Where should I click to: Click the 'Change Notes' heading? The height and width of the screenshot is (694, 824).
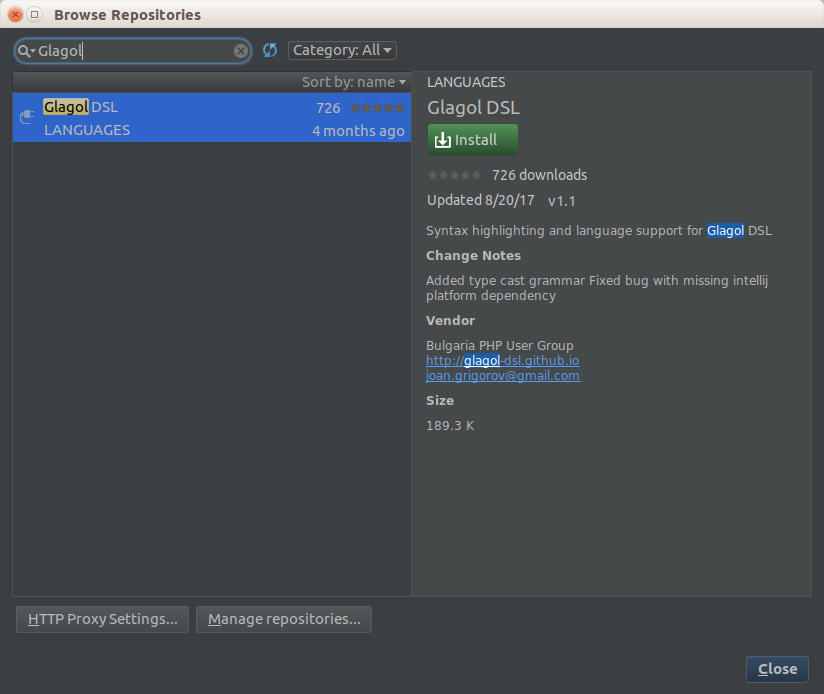pyautogui.click(x=473, y=256)
